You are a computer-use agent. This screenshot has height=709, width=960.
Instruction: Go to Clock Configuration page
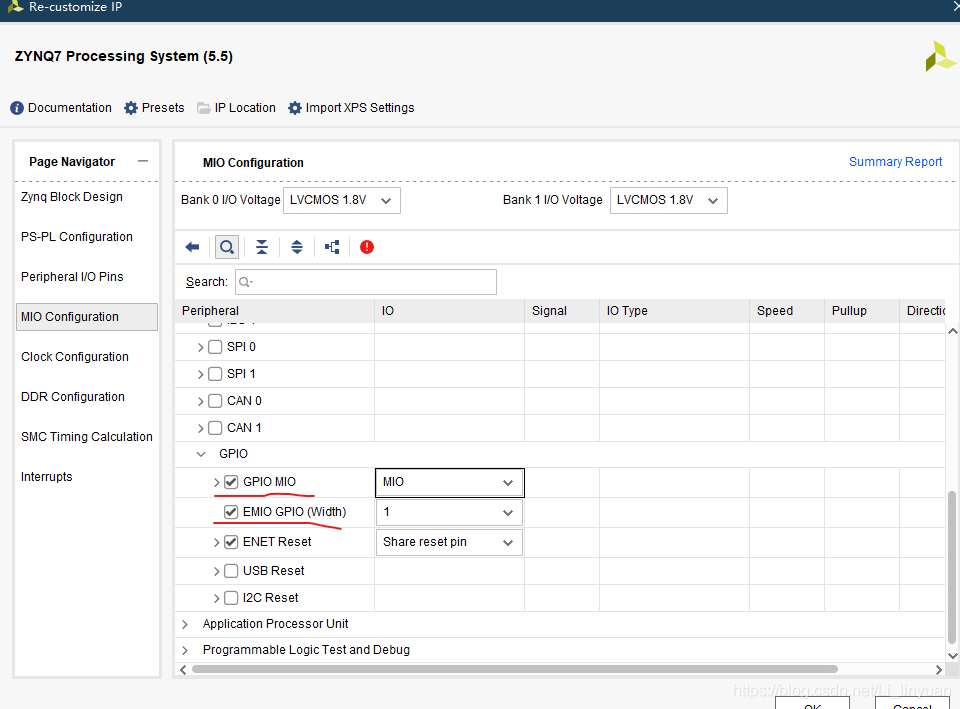75,356
